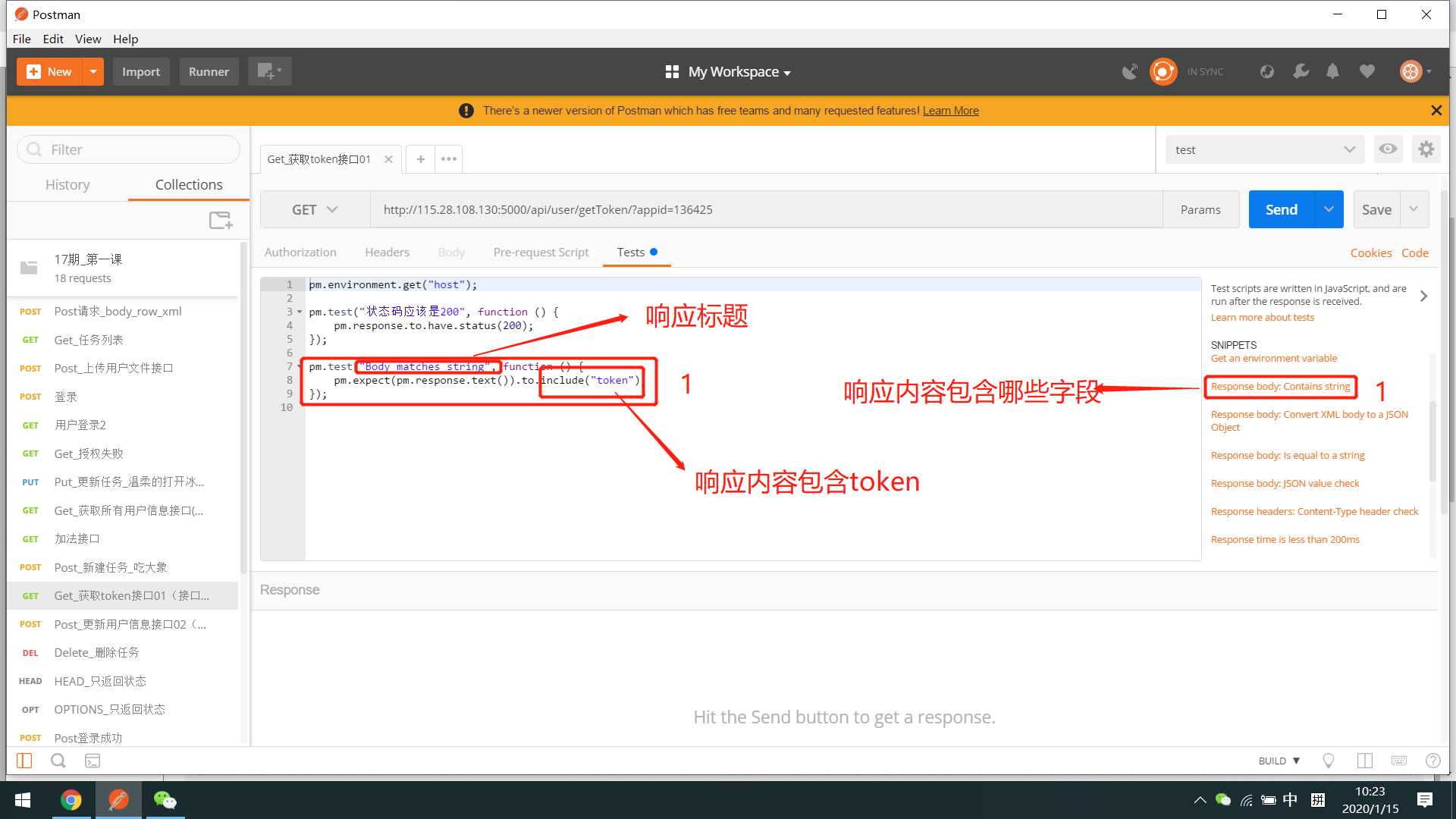This screenshot has height=819, width=1456.
Task: Open the Find search icon in status bar
Action: (x=58, y=761)
